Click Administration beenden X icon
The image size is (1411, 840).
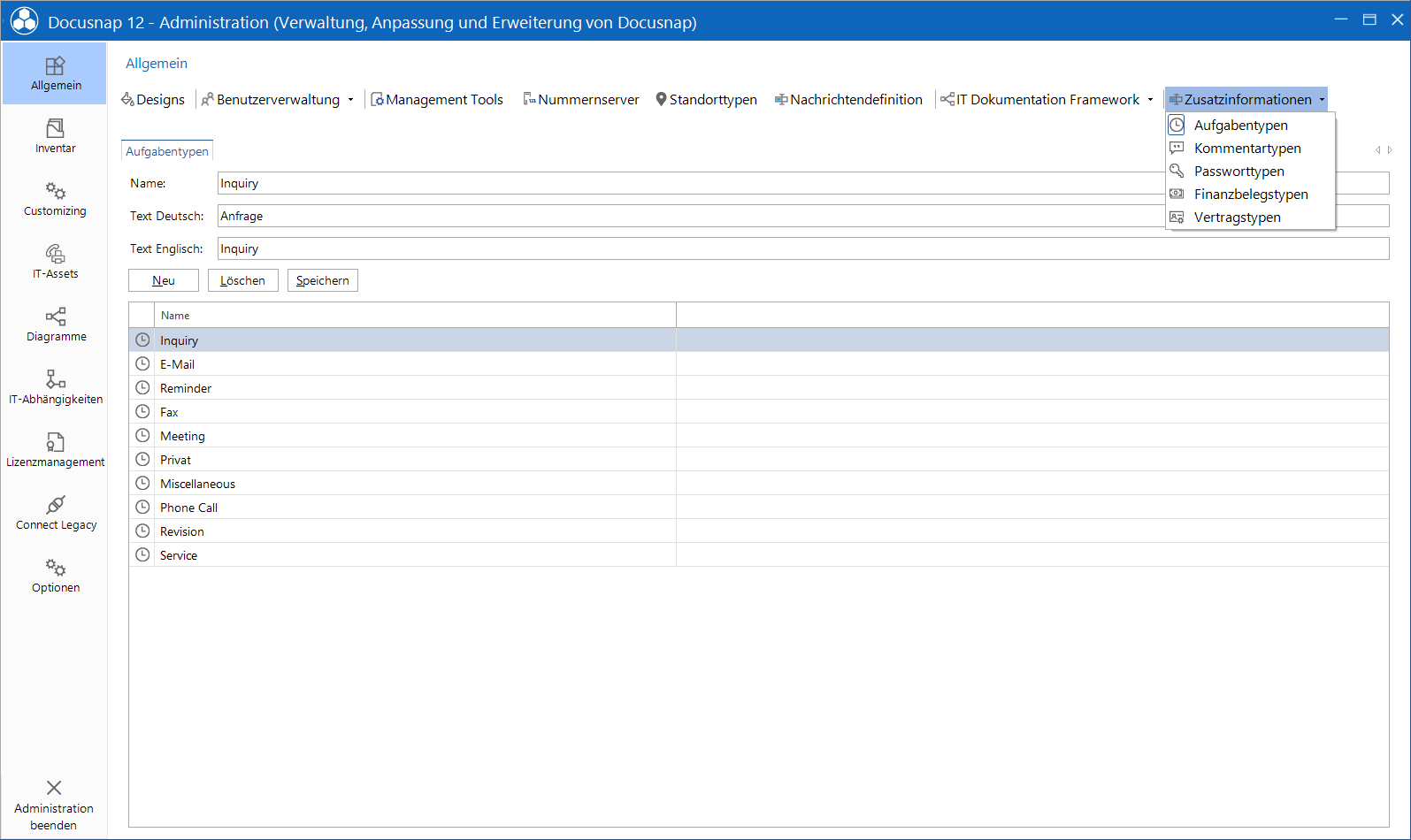click(x=54, y=788)
